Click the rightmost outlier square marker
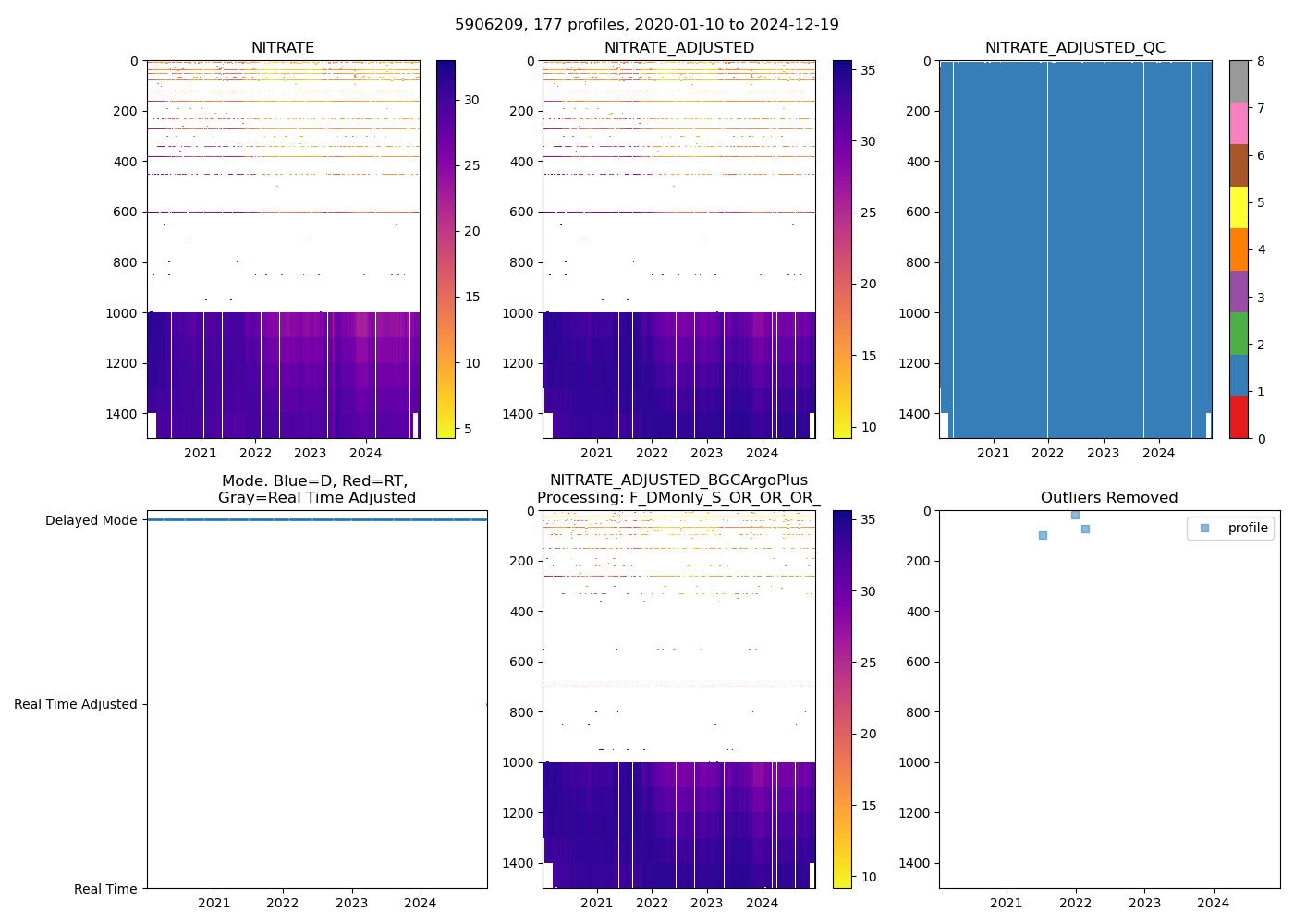1294x924 pixels. click(x=1085, y=529)
